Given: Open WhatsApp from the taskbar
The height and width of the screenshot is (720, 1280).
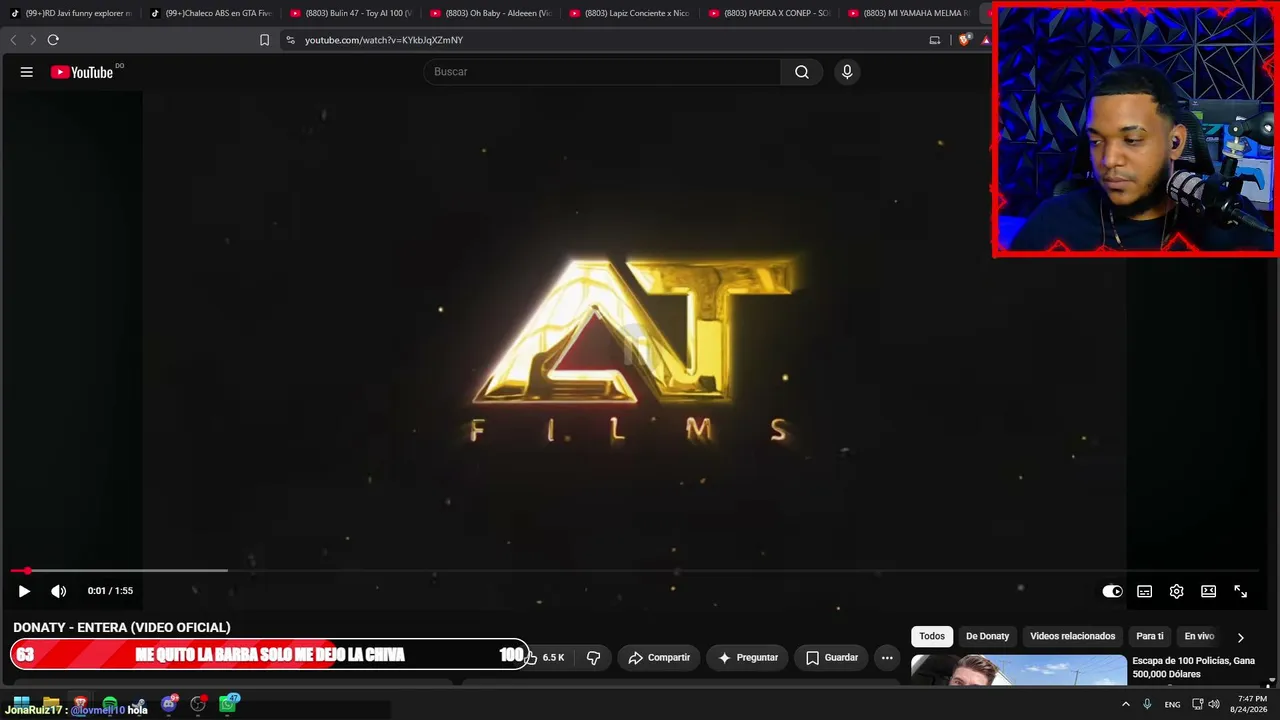Looking at the screenshot, I should click(x=228, y=703).
